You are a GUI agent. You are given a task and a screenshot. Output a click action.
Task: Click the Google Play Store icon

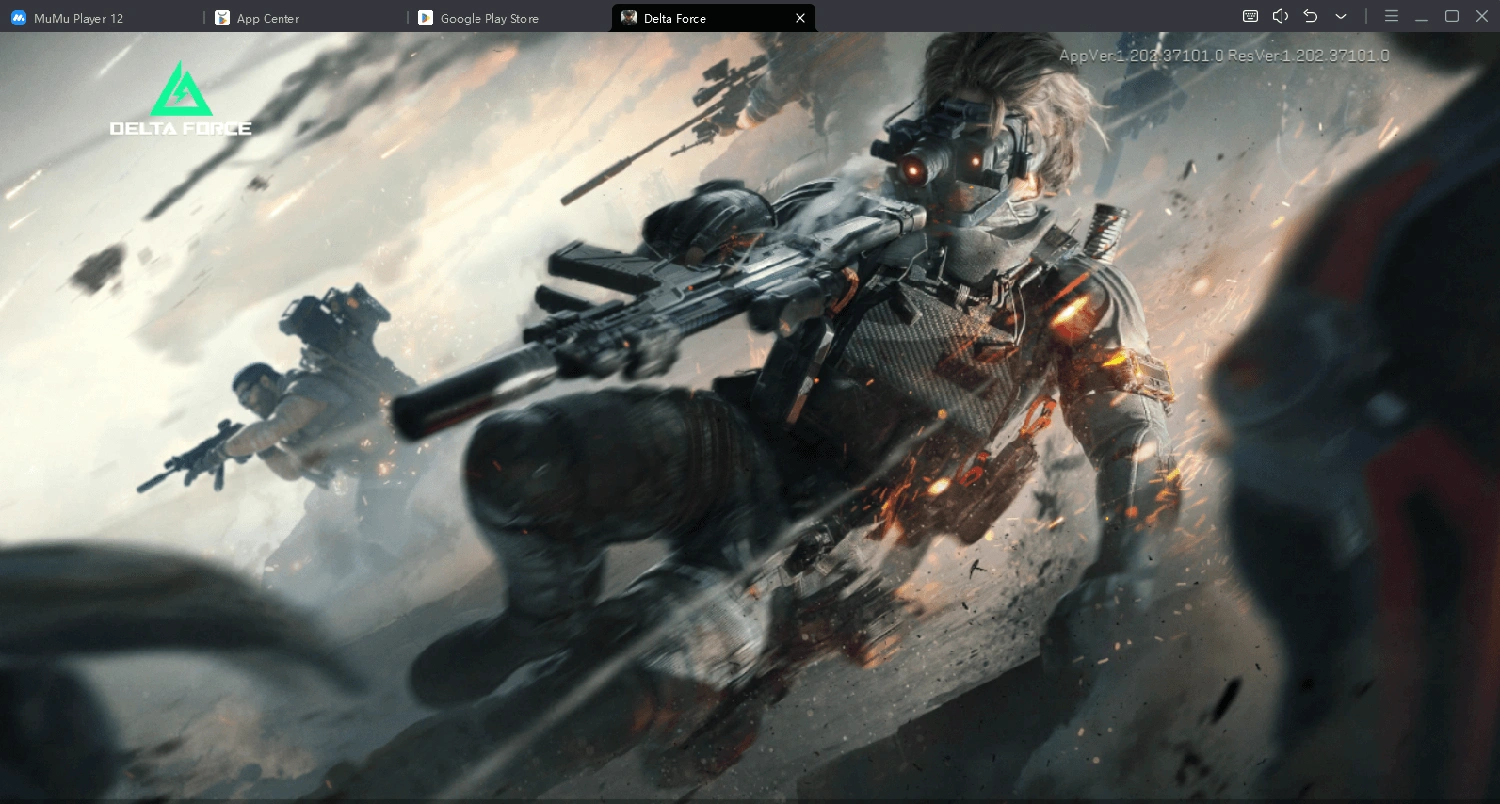point(425,18)
